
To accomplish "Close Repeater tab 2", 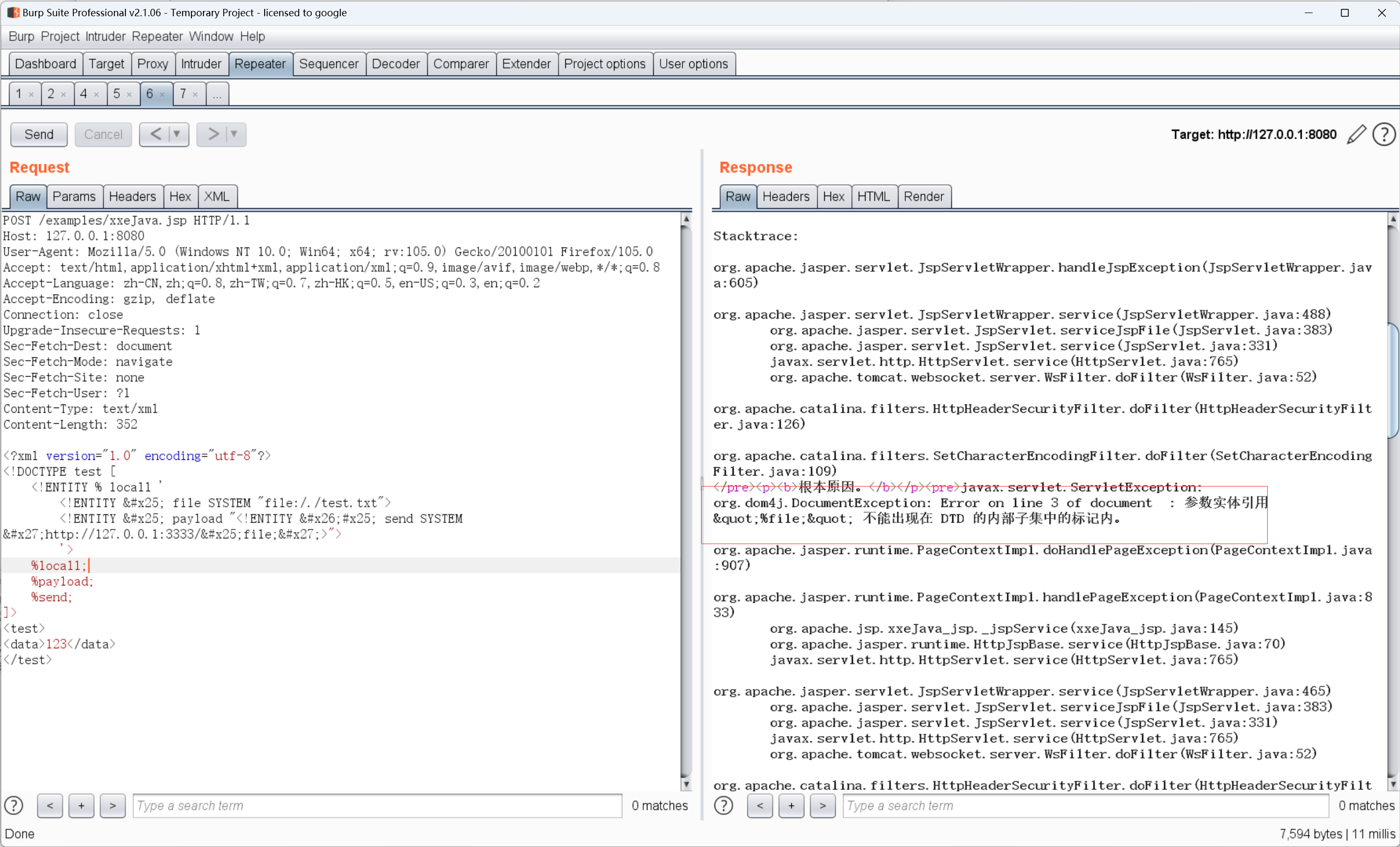I will tap(64, 94).
